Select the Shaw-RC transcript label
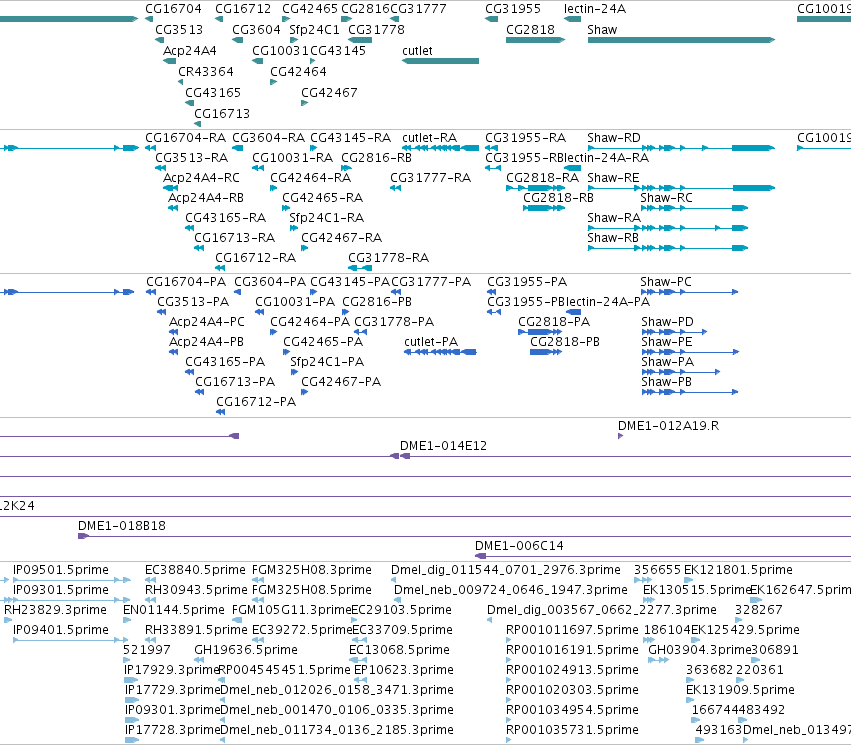This screenshot has height=745, width=851. tap(666, 198)
